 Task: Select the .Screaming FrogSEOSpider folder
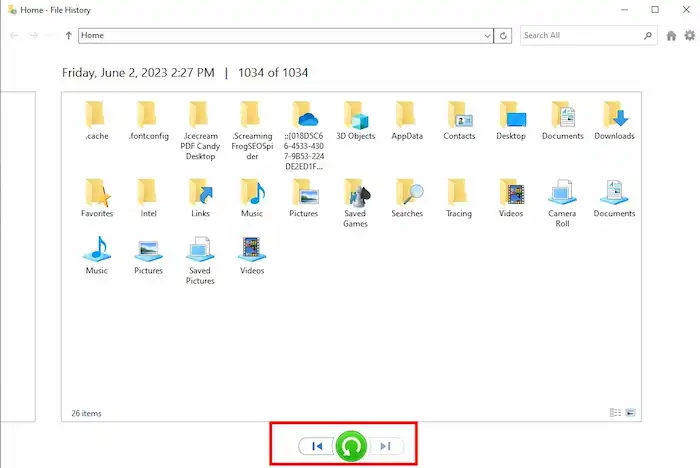(252, 130)
